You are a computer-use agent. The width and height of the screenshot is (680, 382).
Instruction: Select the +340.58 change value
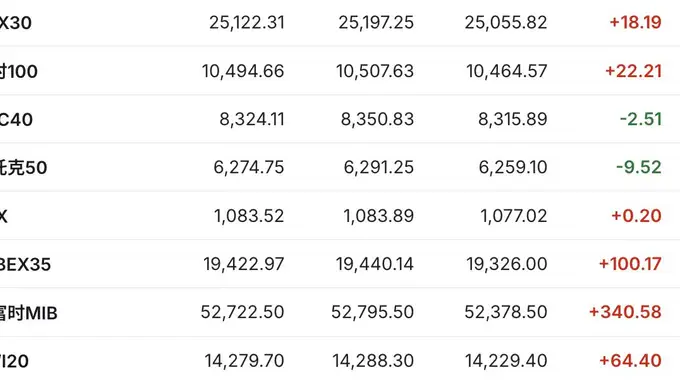[x=625, y=312]
